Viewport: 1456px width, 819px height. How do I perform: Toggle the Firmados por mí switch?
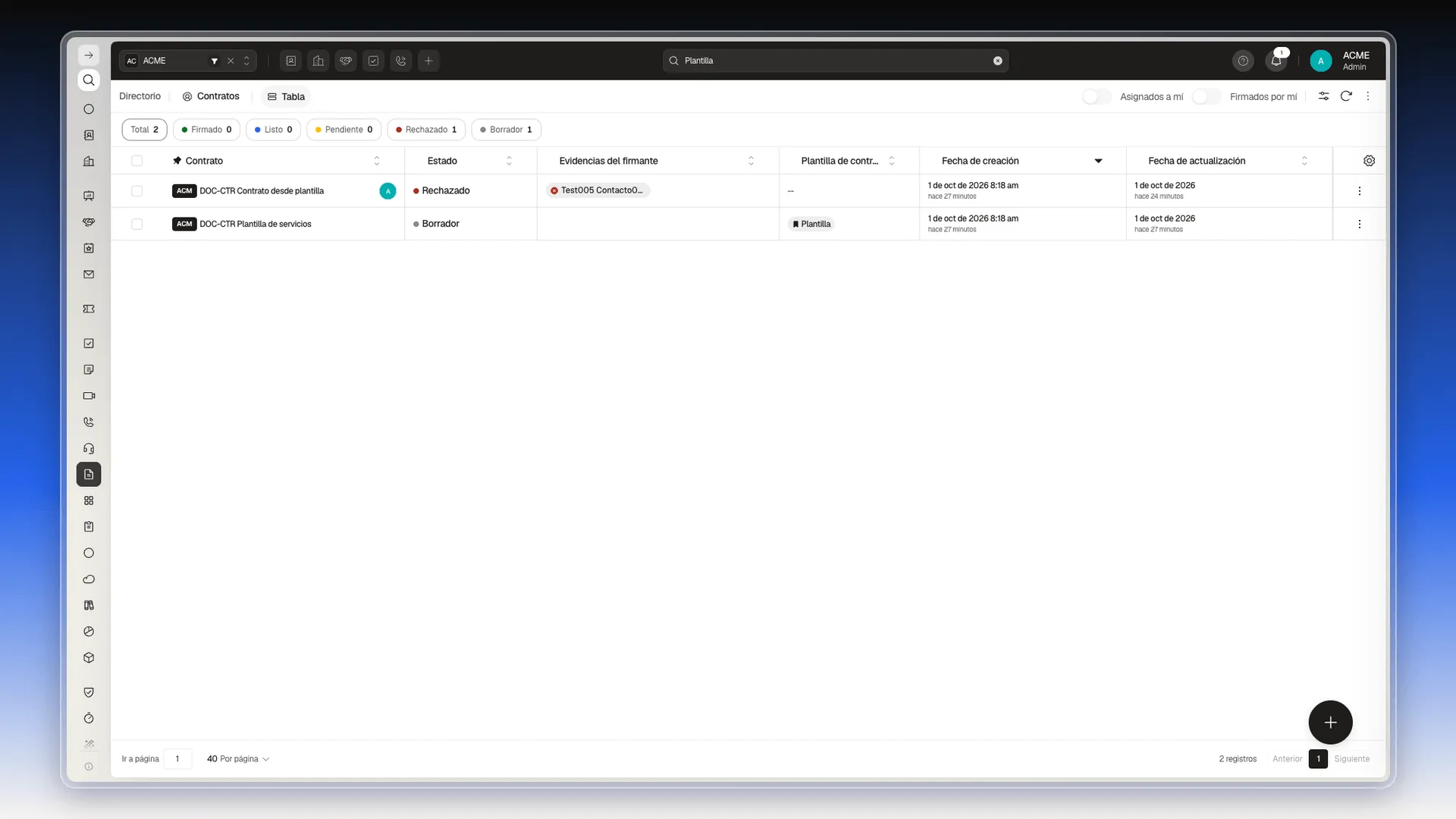click(x=1206, y=96)
